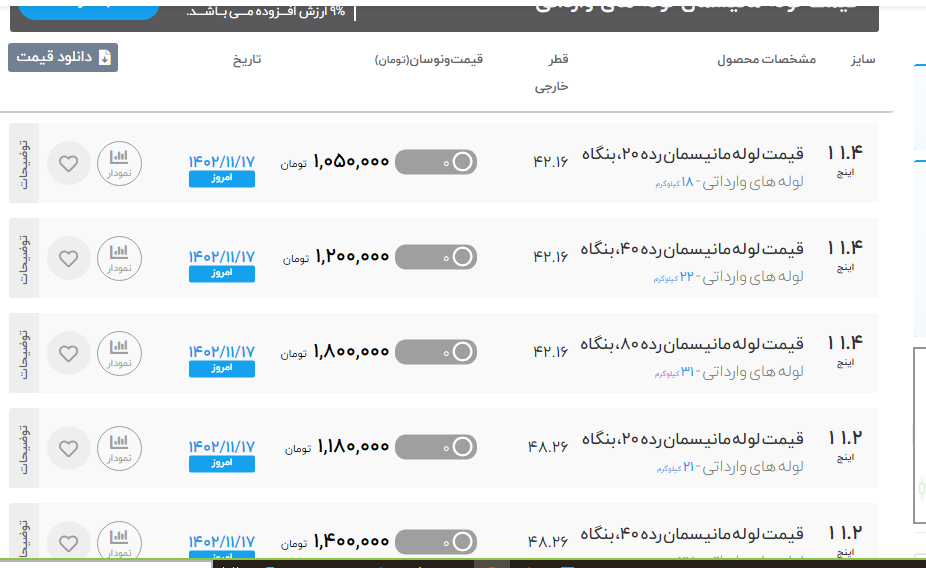Screen dimensions: 926x568
Task: Click the chart icon for 1,050,000 toman row
Action: [x=119, y=163]
